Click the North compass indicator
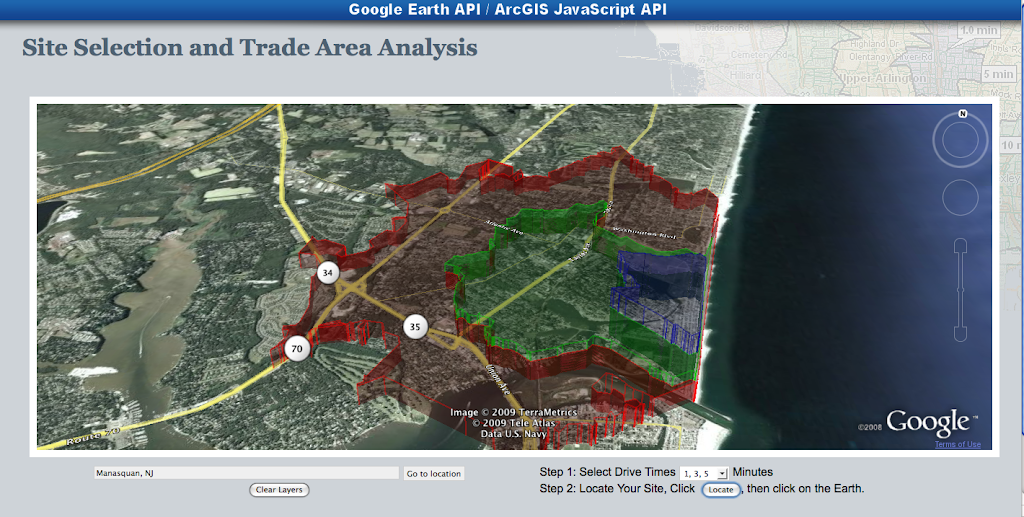The width and height of the screenshot is (1024, 517). (963, 114)
